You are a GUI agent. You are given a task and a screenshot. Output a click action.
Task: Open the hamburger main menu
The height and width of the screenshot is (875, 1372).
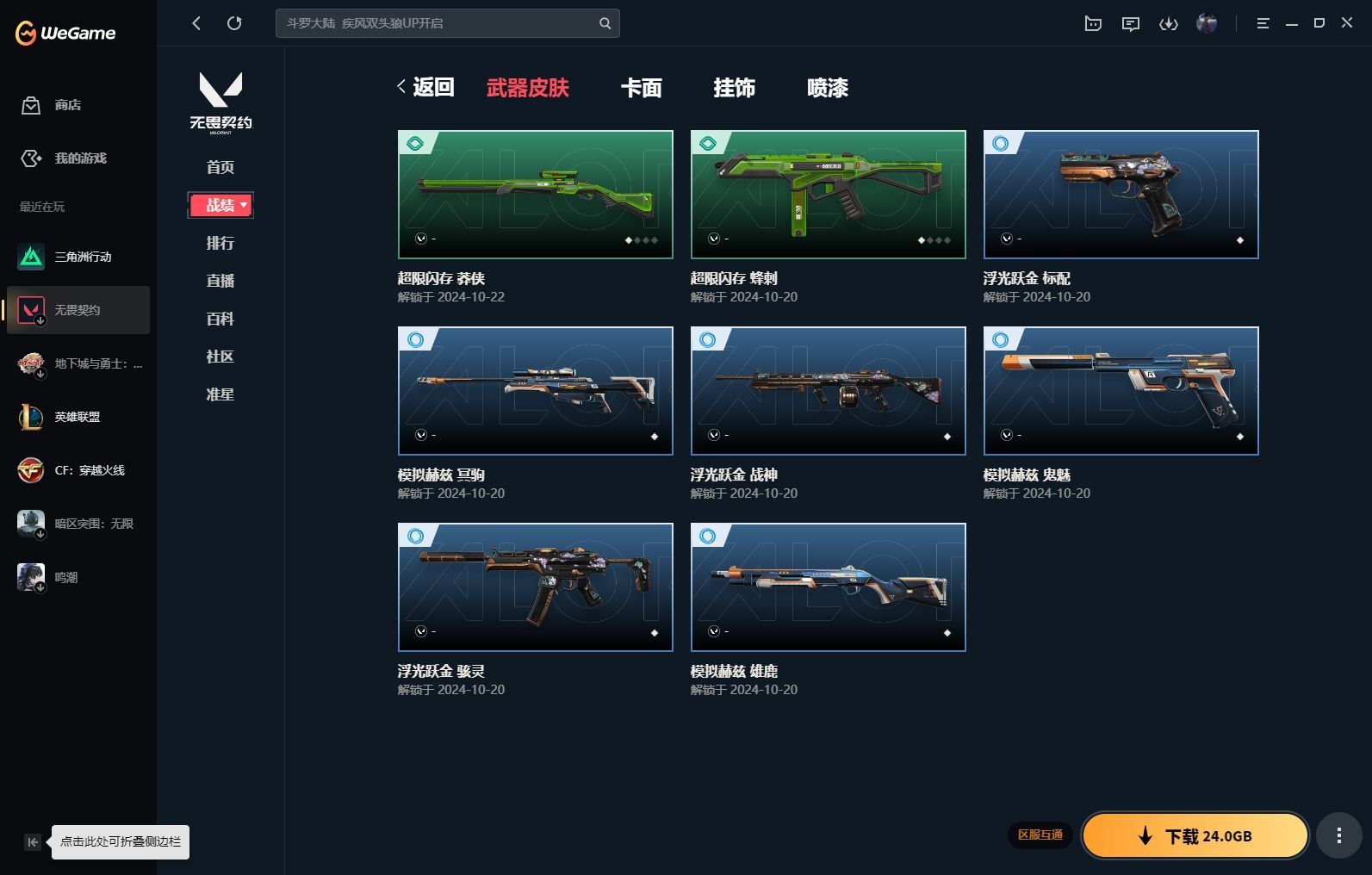(x=1263, y=24)
